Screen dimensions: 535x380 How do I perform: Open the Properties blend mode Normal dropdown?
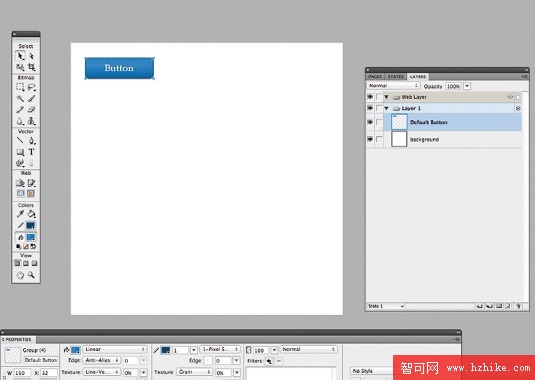point(309,349)
